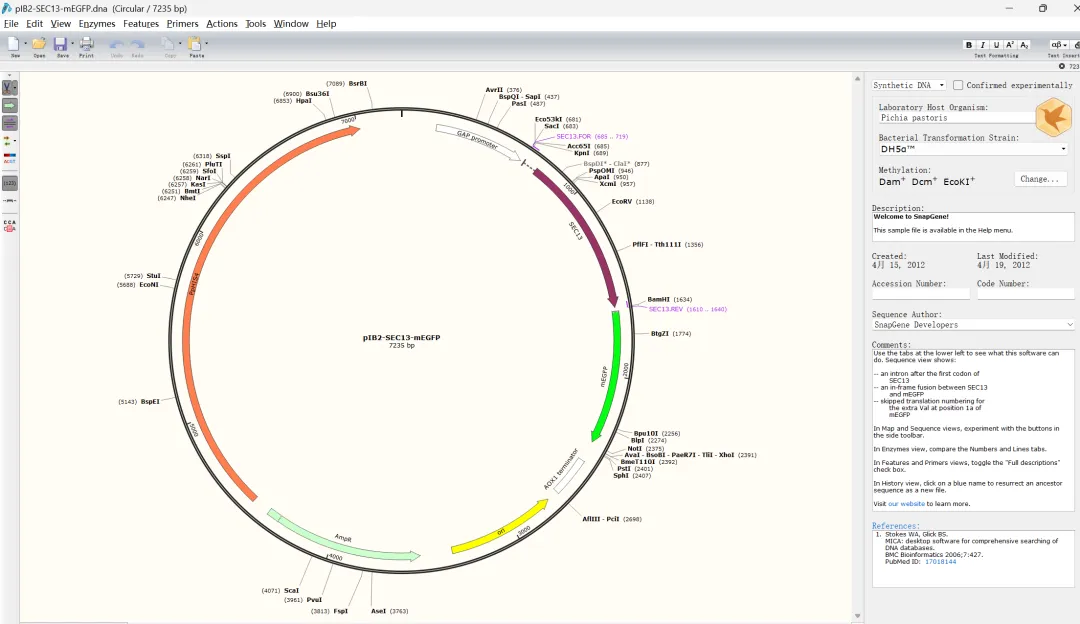The width and height of the screenshot is (1080, 624).
Task: Click the Paste clipboard icon
Action: [195, 44]
